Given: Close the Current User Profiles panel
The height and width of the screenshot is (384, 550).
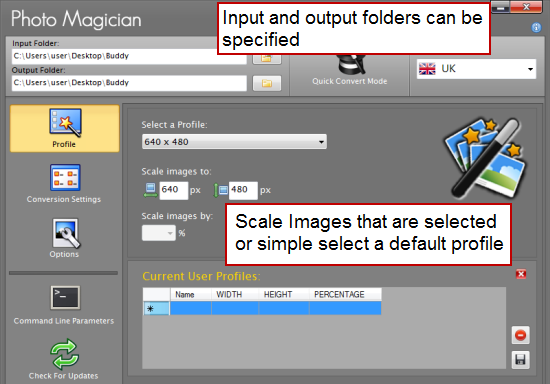Looking at the screenshot, I should (521, 274).
